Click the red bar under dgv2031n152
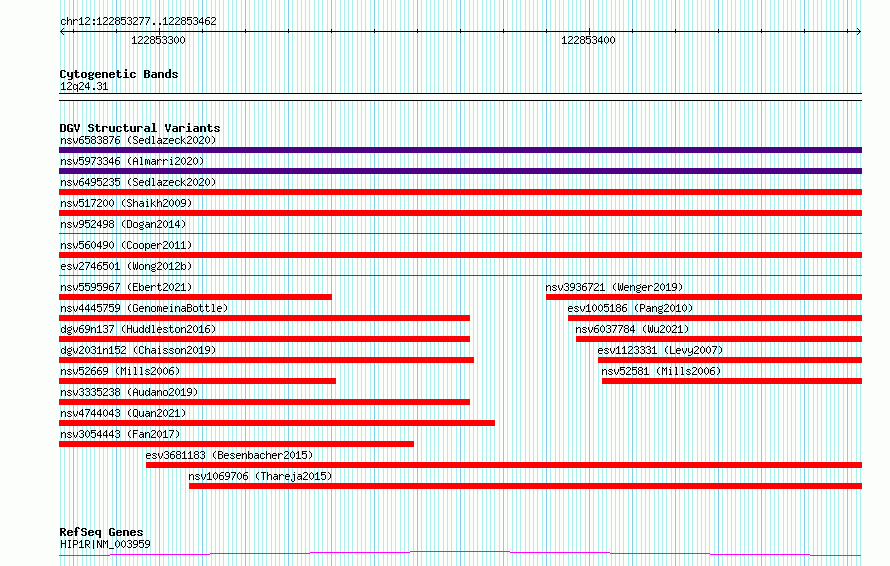This screenshot has width=890, height=566. tap(266, 360)
